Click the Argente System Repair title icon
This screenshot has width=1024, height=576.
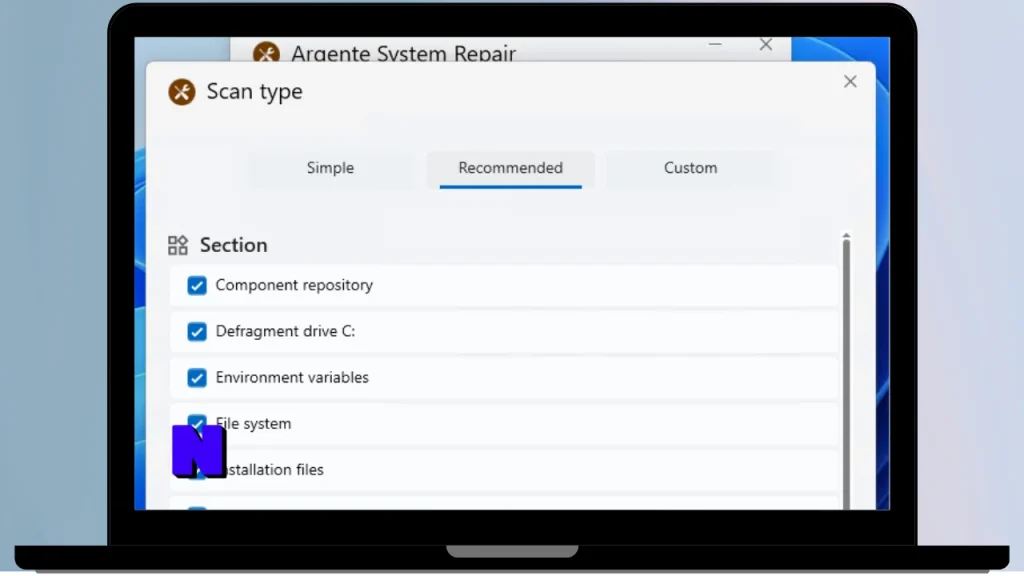[x=266, y=52]
